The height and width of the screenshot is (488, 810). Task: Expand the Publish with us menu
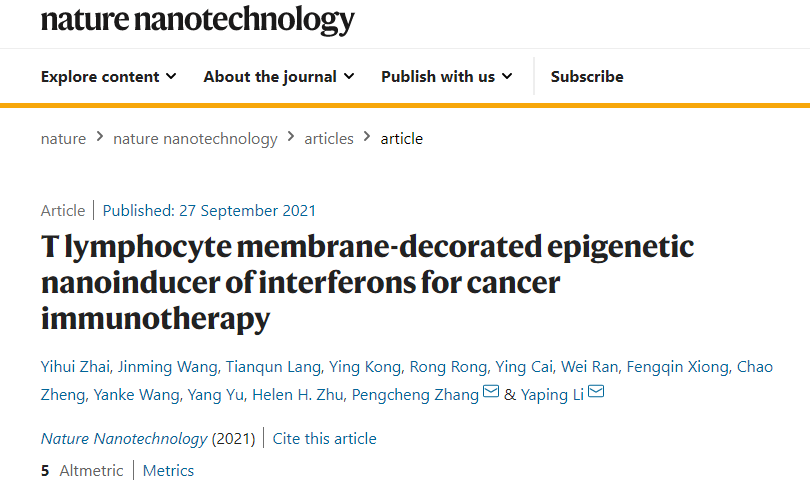(x=446, y=77)
